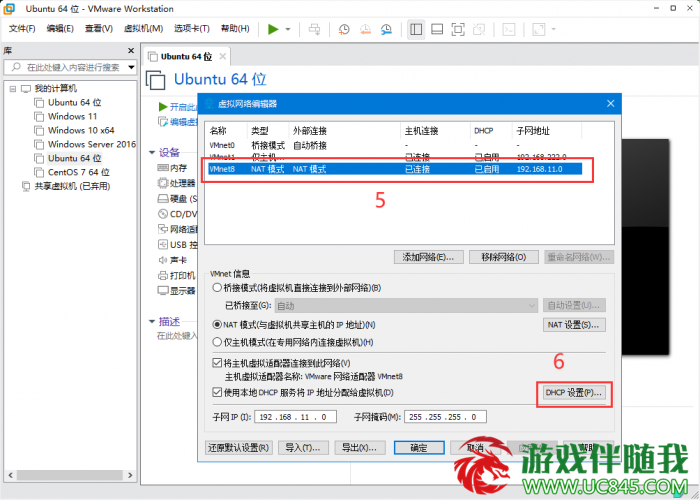700x500 pixels.
Task: Click the library horizontal scrollbar right arrow
Action: pos(130,475)
